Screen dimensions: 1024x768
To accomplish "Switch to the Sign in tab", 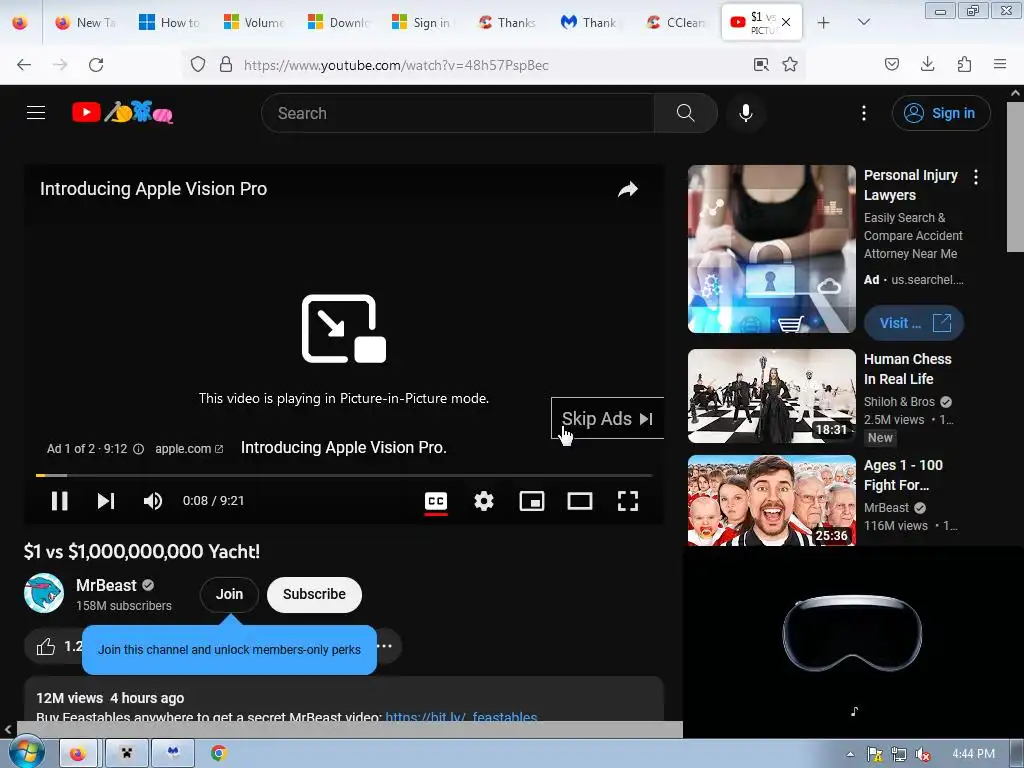I will 422,22.
